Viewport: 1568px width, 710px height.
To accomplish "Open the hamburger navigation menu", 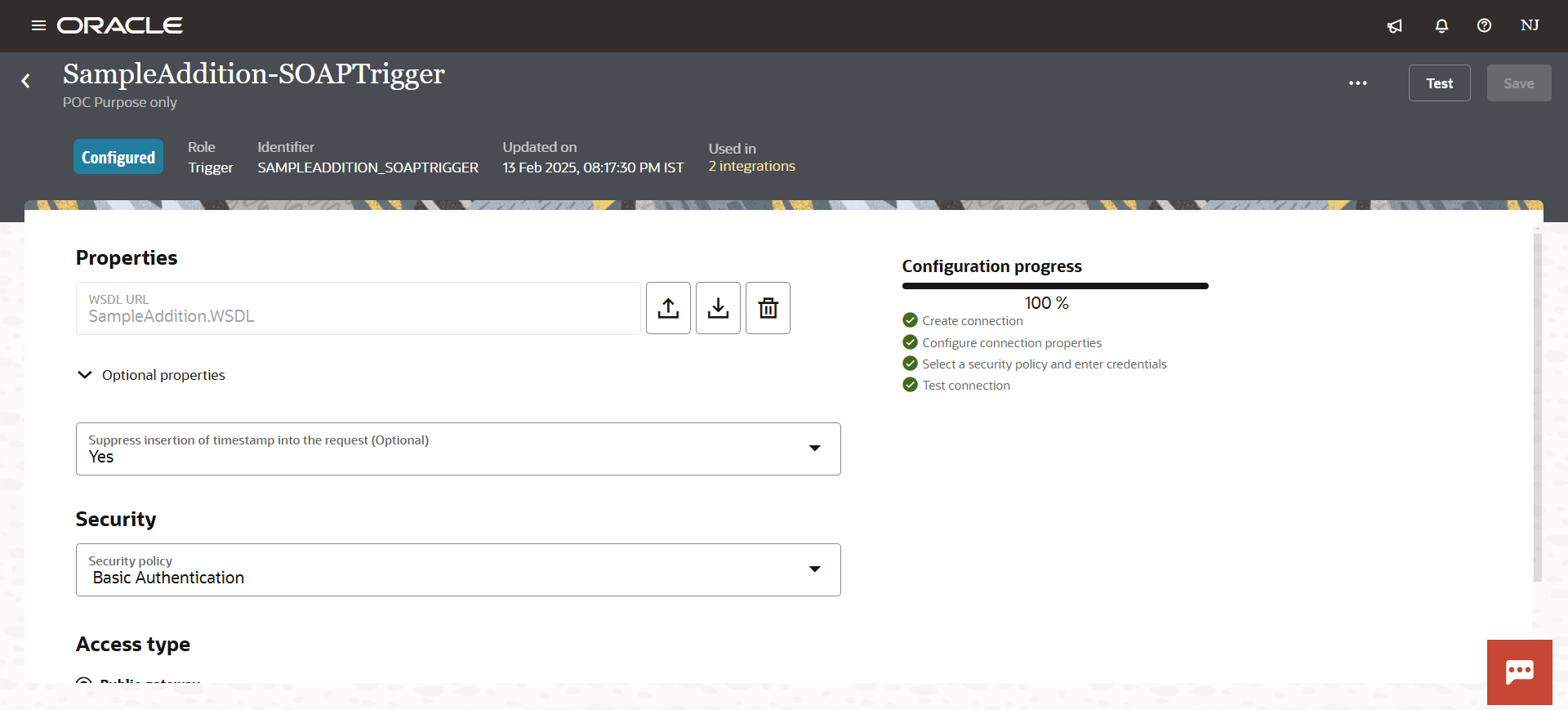I will click(38, 25).
